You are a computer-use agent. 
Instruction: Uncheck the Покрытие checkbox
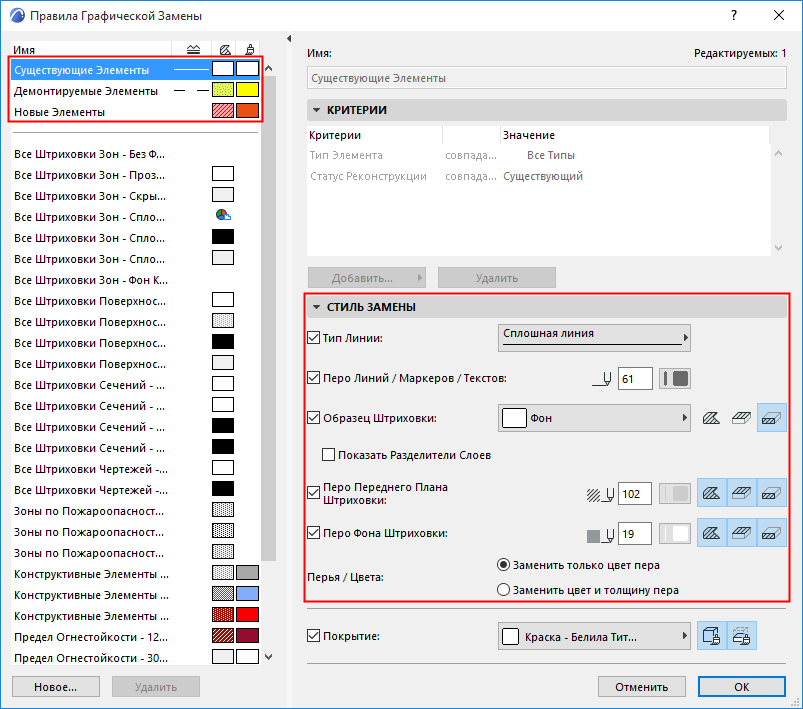[x=313, y=636]
